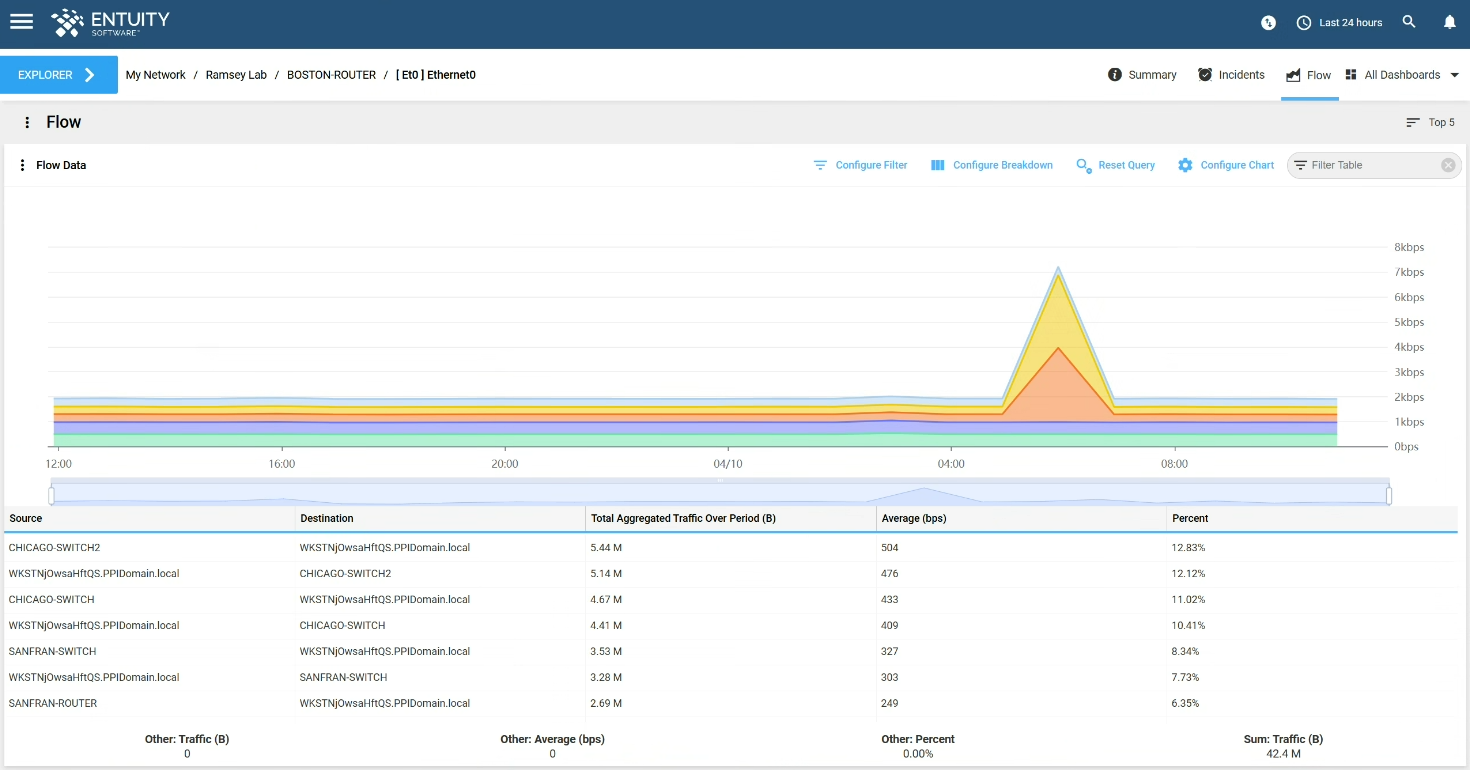Sort by the Average (bps) column header
Viewport: 1470px width, 770px height.
[914, 518]
